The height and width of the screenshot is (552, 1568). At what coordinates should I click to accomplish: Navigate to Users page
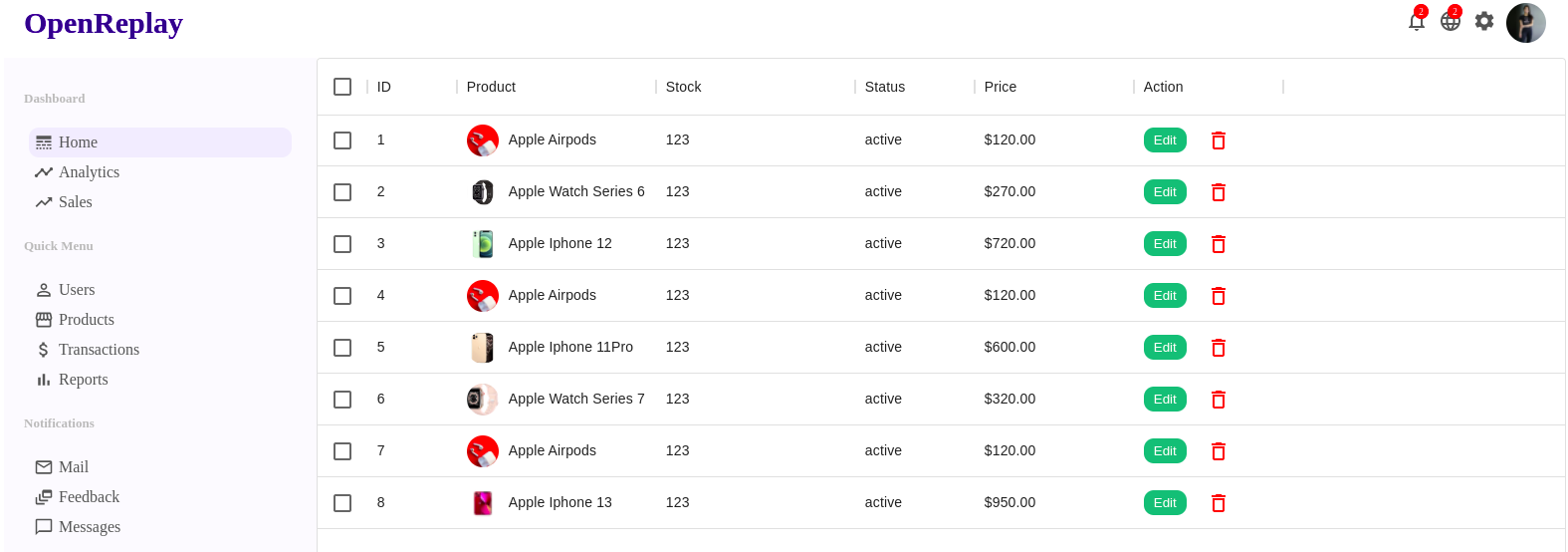(160, 290)
